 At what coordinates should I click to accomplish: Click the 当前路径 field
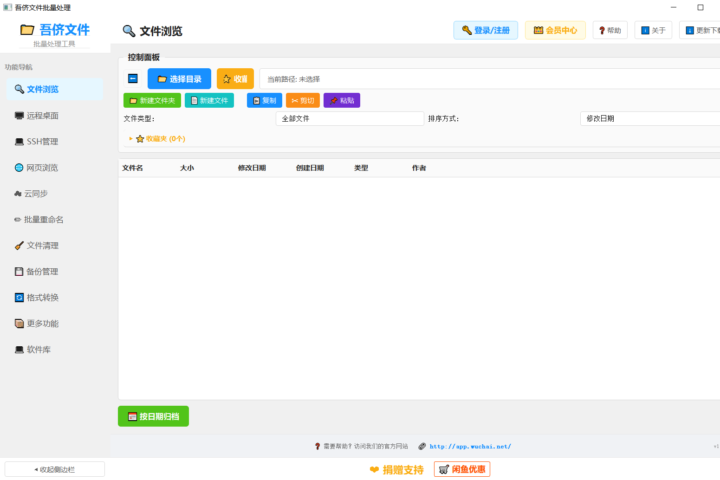click(489, 79)
